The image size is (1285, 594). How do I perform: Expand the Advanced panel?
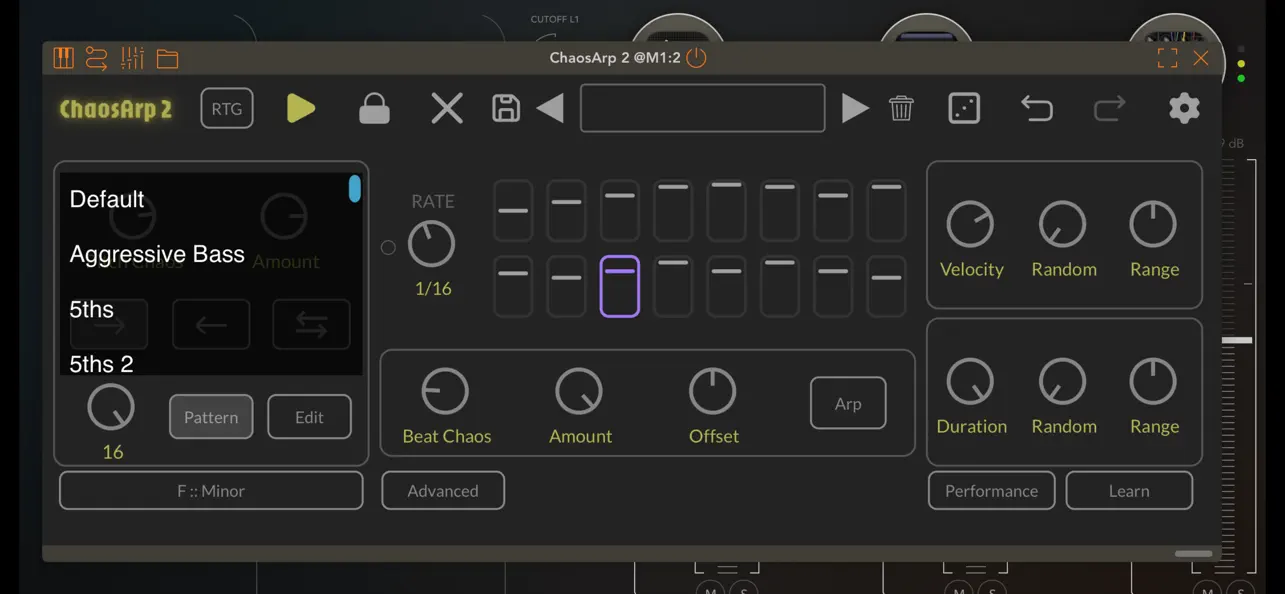tap(442, 490)
